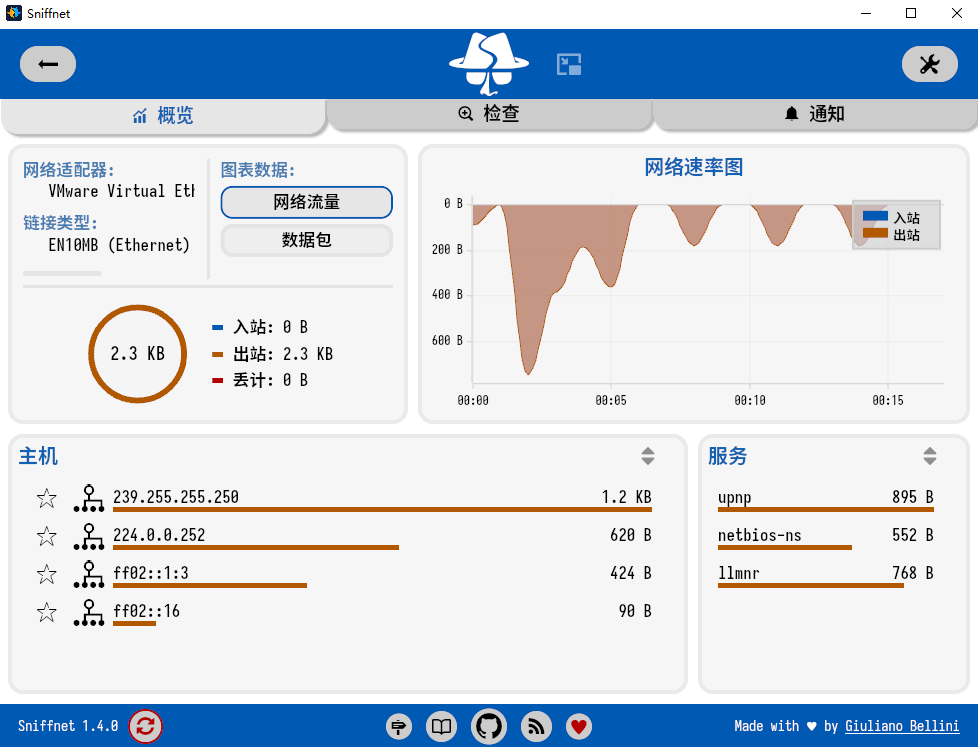The height and width of the screenshot is (747, 978).
Task: Click the adapter info horizontal scrollbar
Action: pyautogui.click(x=62, y=273)
